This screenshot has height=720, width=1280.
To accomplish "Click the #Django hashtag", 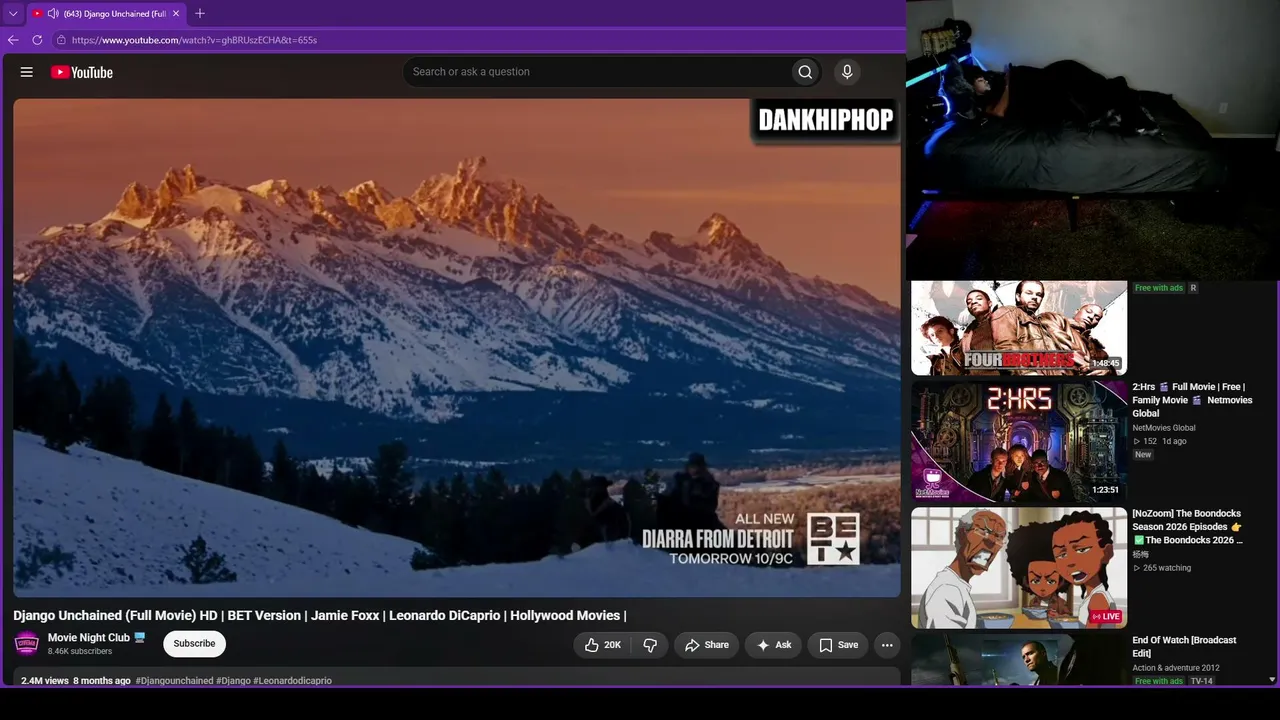I will (x=233, y=681).
